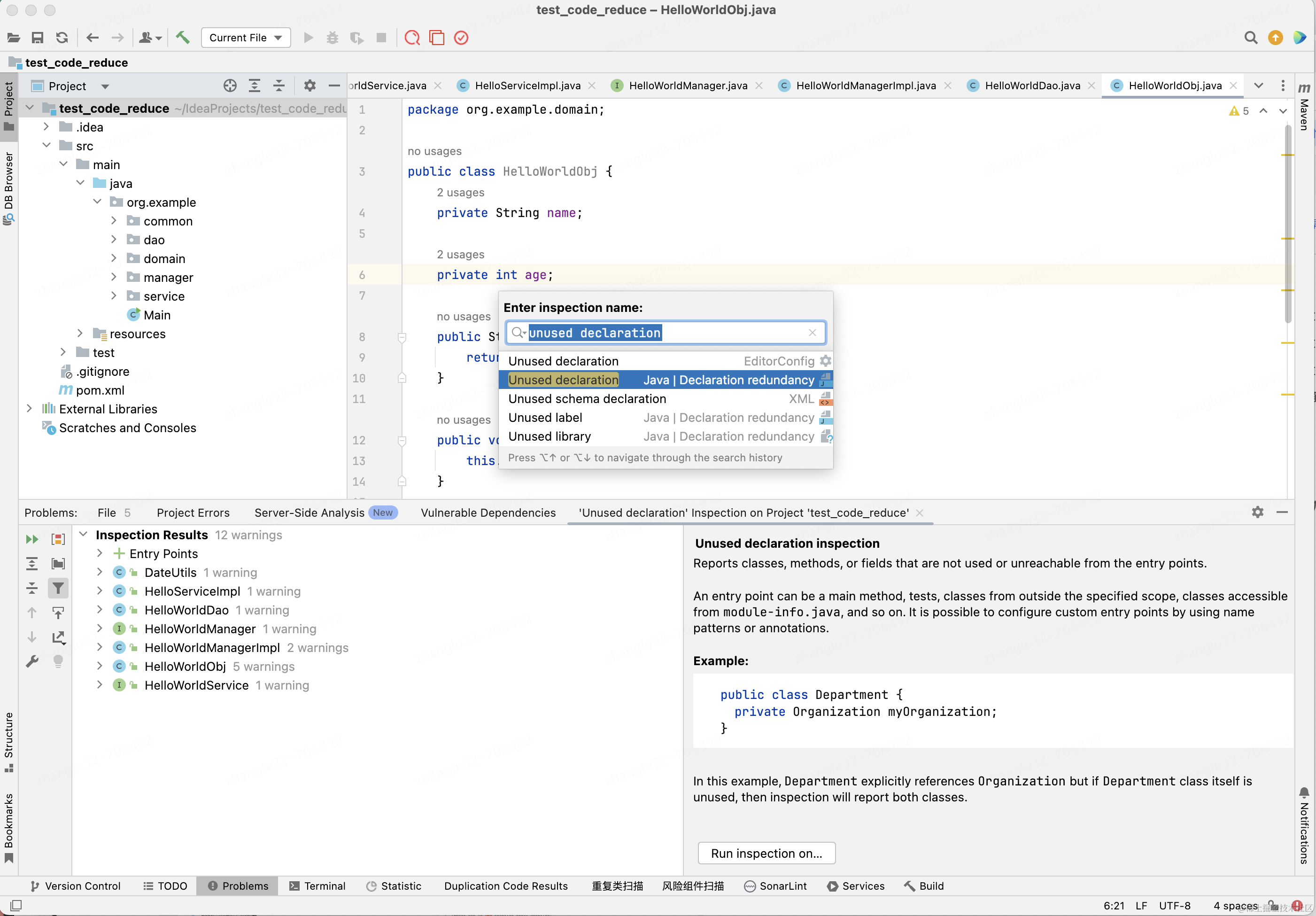The height and width of the screenshot is (916, 1316).
Task: Open Terminal tool window
Action: tap(317, 885)
